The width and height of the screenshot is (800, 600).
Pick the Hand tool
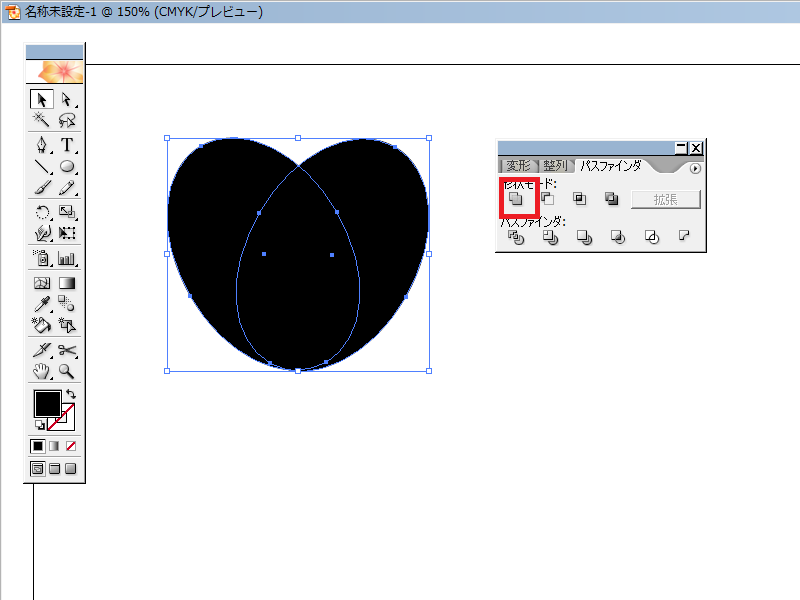[42, 371]
